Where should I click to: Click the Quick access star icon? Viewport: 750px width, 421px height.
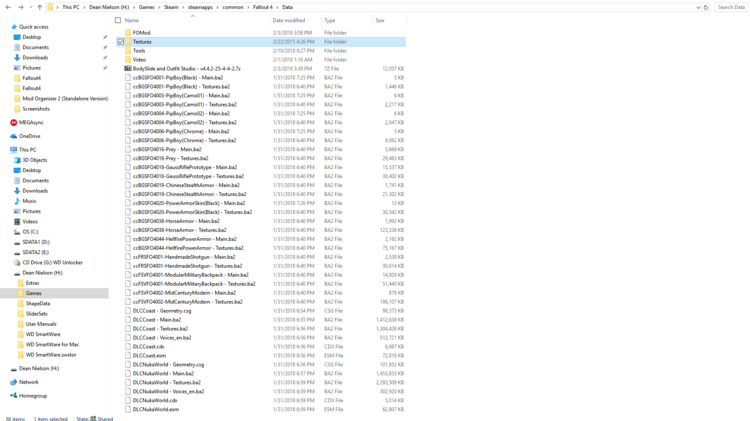click(14, 27)
